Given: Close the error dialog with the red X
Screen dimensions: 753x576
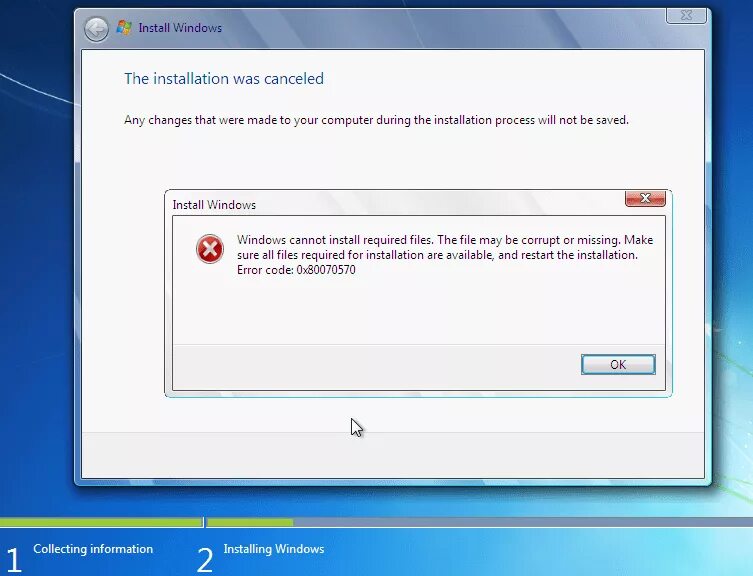Looking at the screenshot, I should 645,198.
